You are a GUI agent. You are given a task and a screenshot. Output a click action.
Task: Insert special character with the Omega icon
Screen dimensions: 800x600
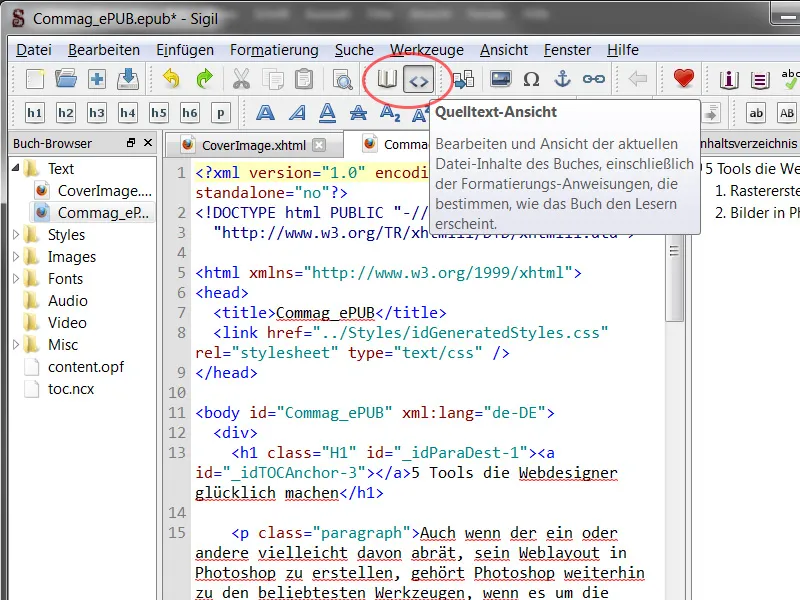pyautogui.click(x=532, y=79)
